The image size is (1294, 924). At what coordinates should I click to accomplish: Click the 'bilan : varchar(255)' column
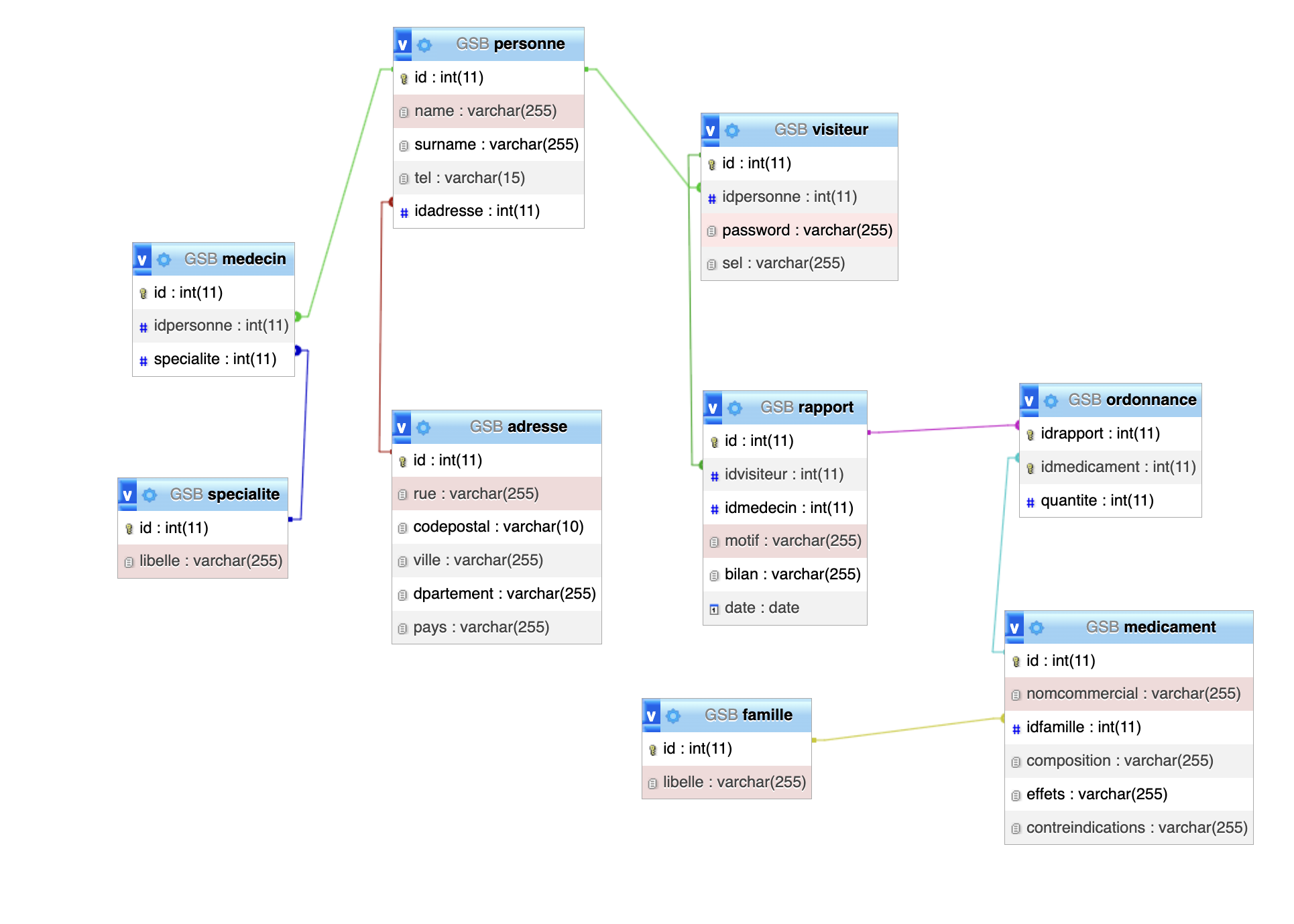(785, 574)
